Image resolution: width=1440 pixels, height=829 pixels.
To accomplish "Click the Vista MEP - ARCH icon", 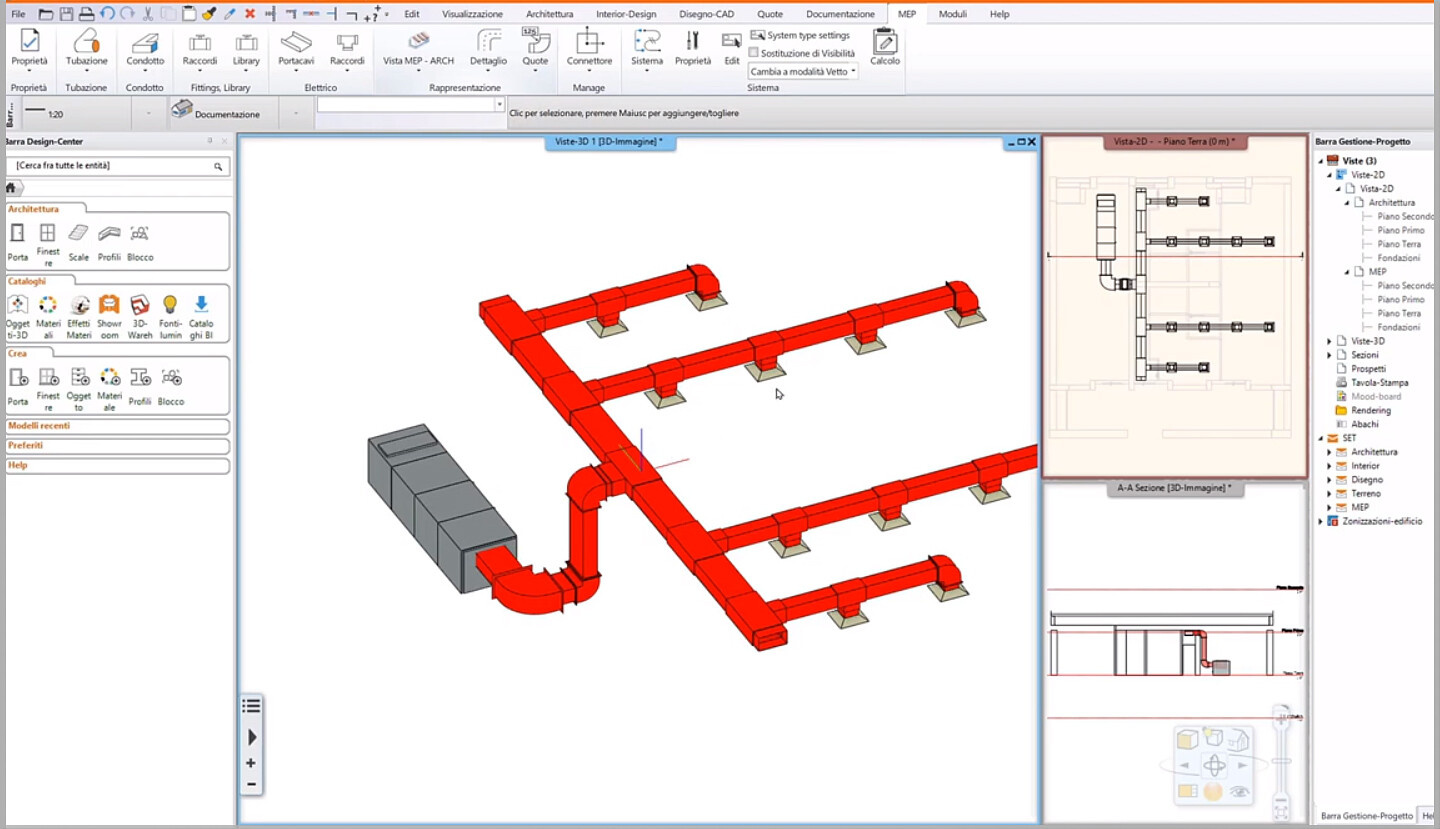I will (x=418, y=46).
